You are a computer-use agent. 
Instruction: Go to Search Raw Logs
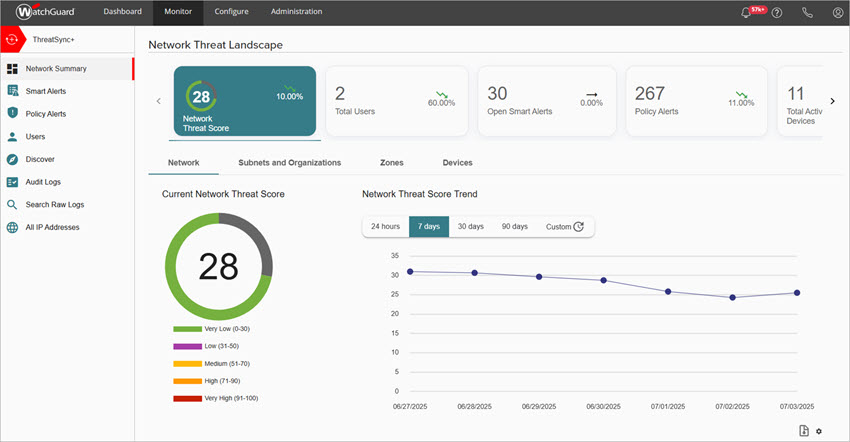pyautogui.click(x=54, y=204)
